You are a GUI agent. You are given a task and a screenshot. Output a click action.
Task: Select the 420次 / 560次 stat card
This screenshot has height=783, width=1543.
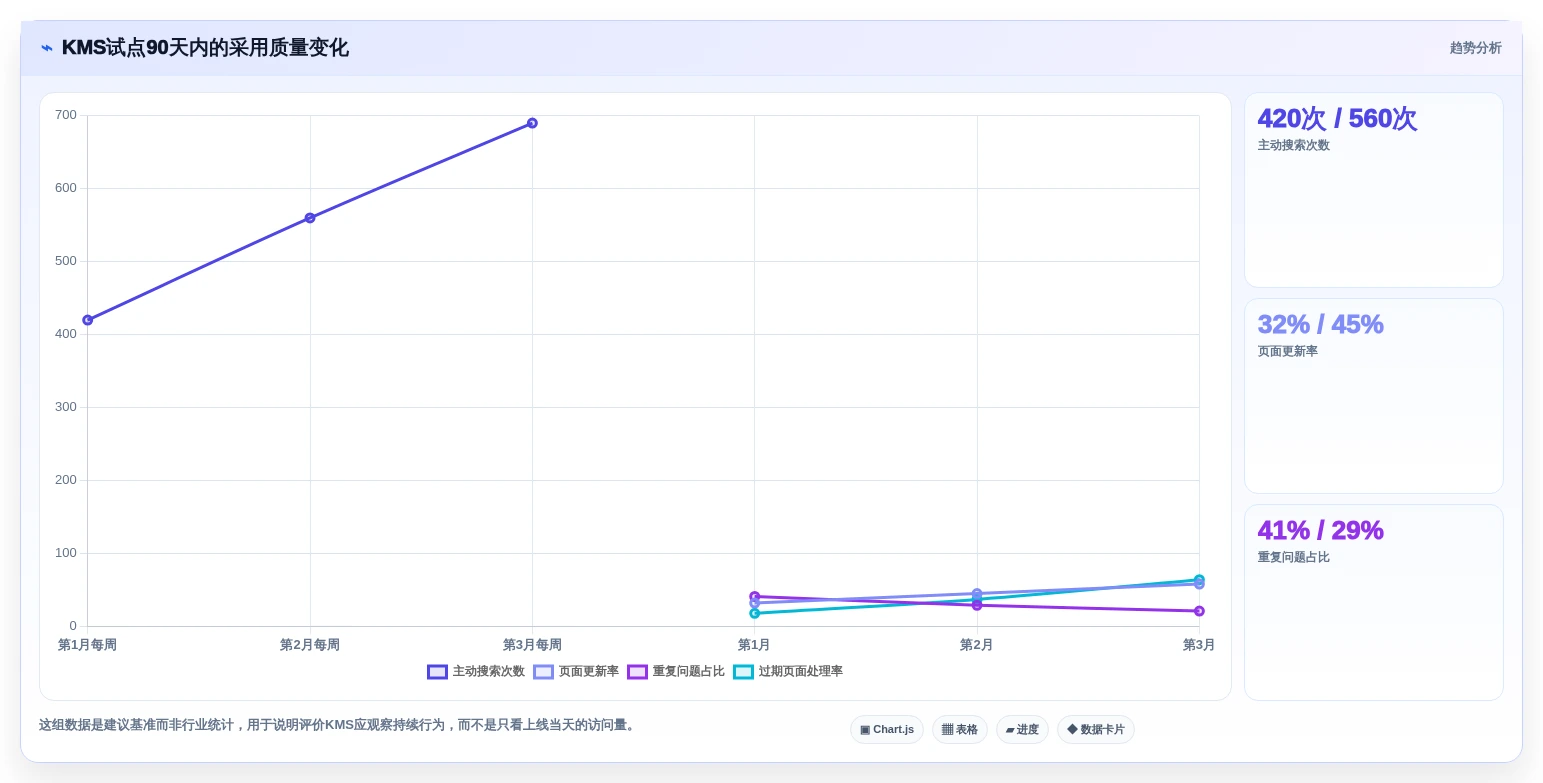(x=1374, y=190)
